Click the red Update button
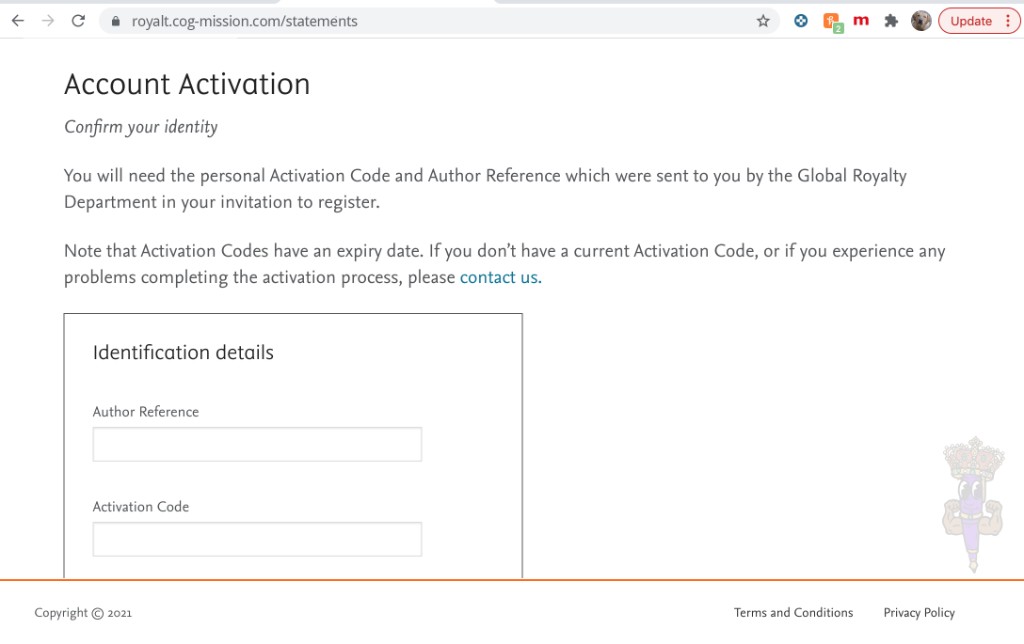 970,21
